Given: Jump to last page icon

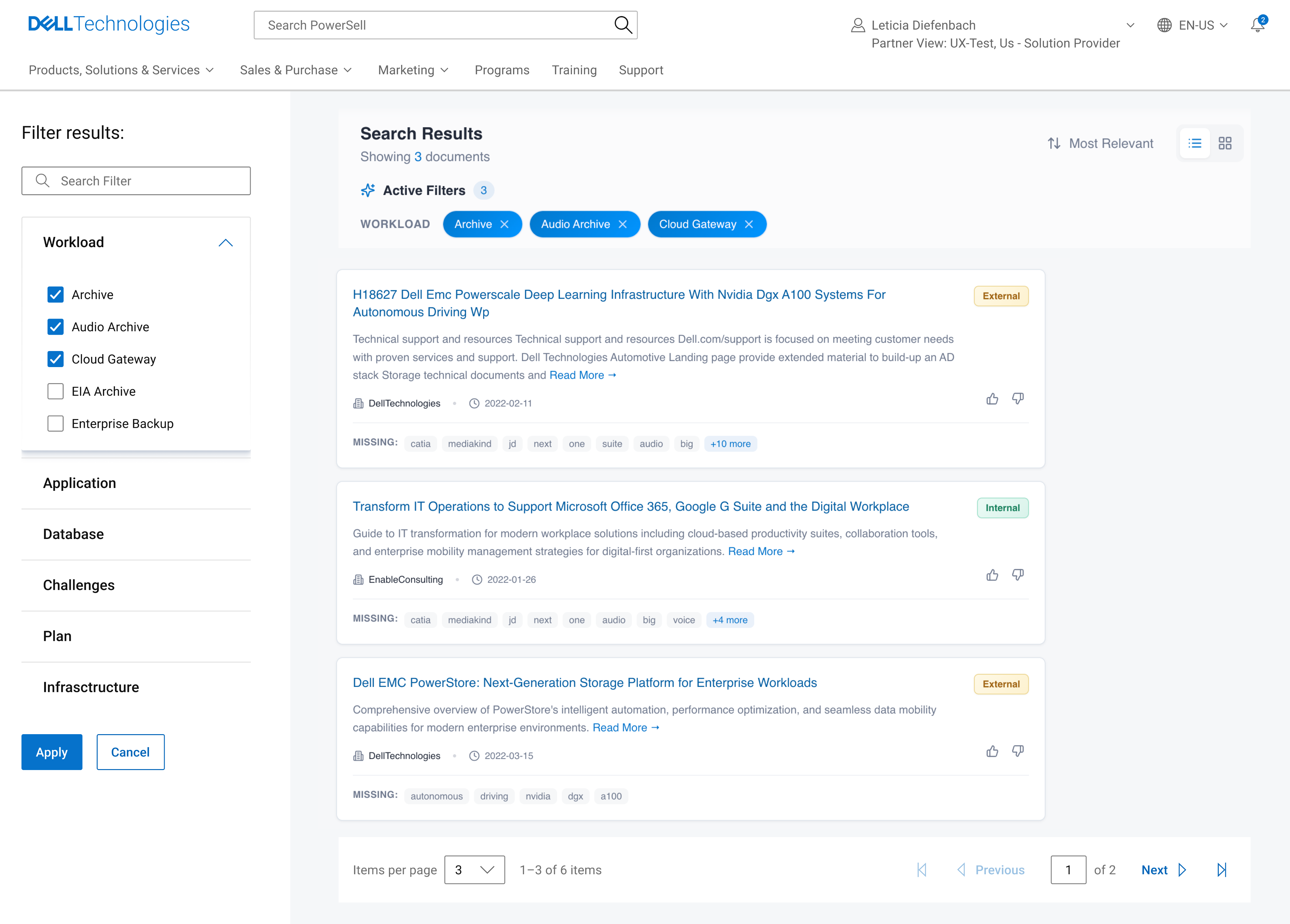Looking at the screenshot, I should coord(1221,870).
